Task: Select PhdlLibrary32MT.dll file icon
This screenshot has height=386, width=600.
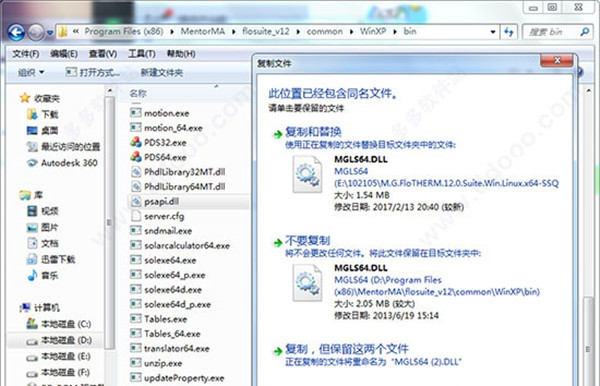Action: coord(136,172)
